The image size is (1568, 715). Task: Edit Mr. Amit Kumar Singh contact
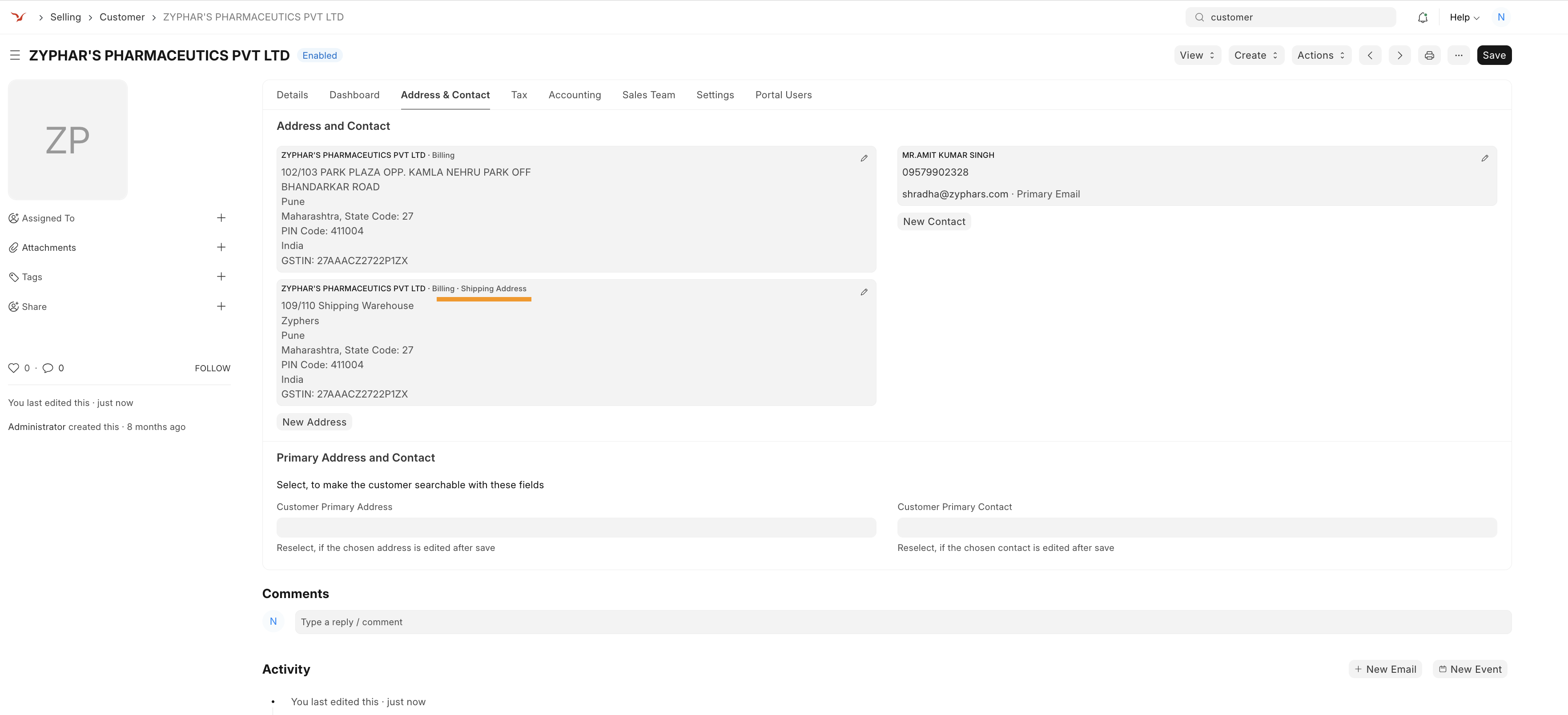(x=1484, y=158)
